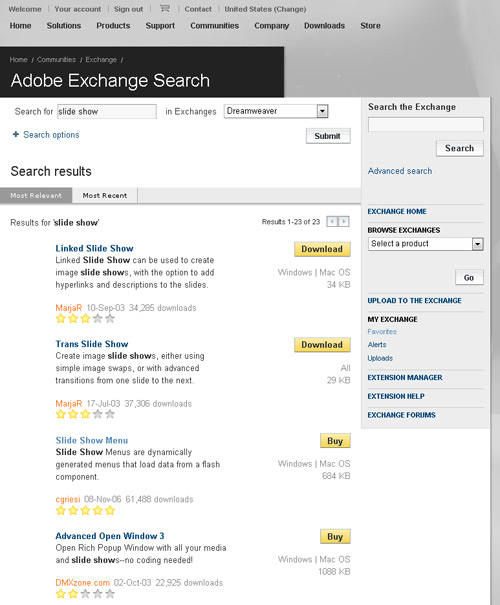Open Uploads under My Exchange
The image size is (500, 605).
[x=380, y=358]
